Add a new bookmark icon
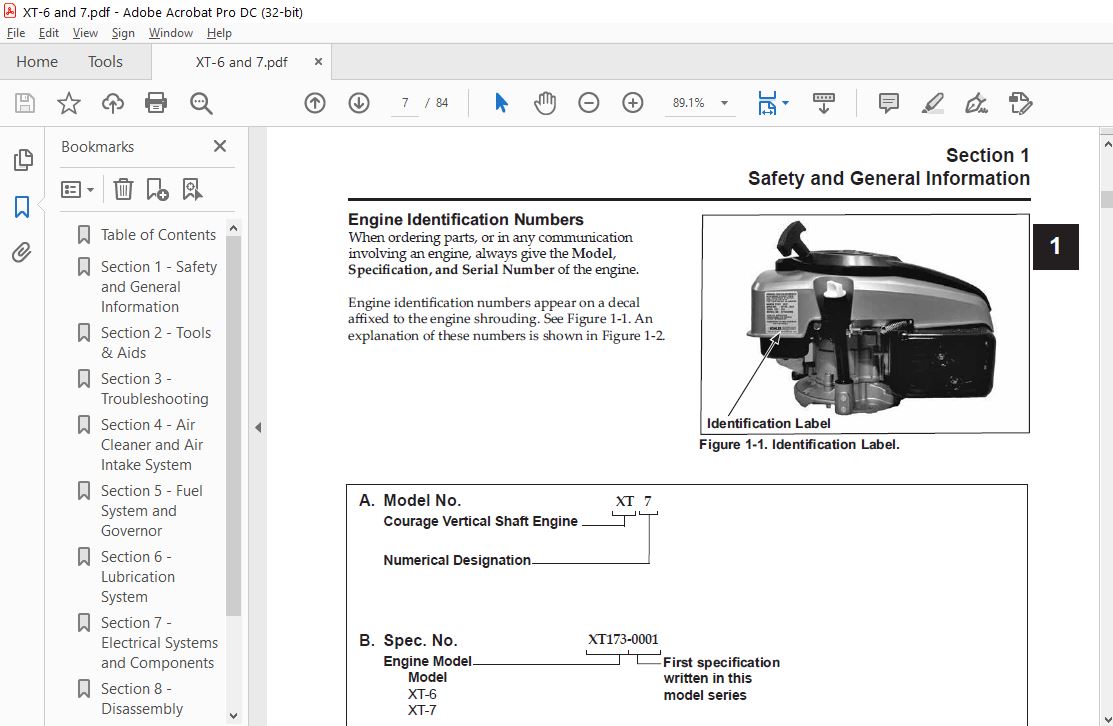The image size is (1113, 726). (x=157, y=189)
